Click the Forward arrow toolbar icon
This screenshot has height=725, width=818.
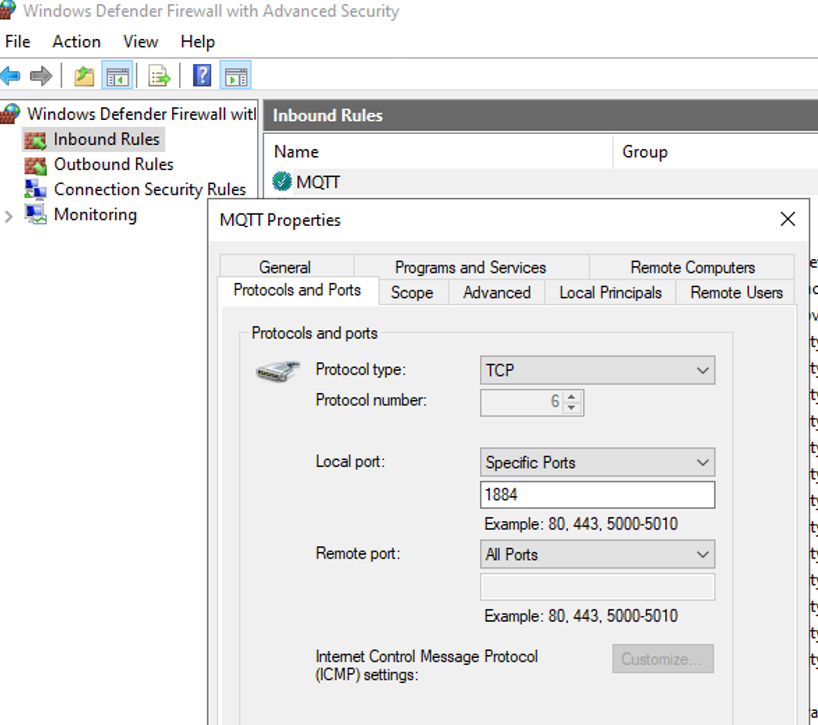click(41, 76)
